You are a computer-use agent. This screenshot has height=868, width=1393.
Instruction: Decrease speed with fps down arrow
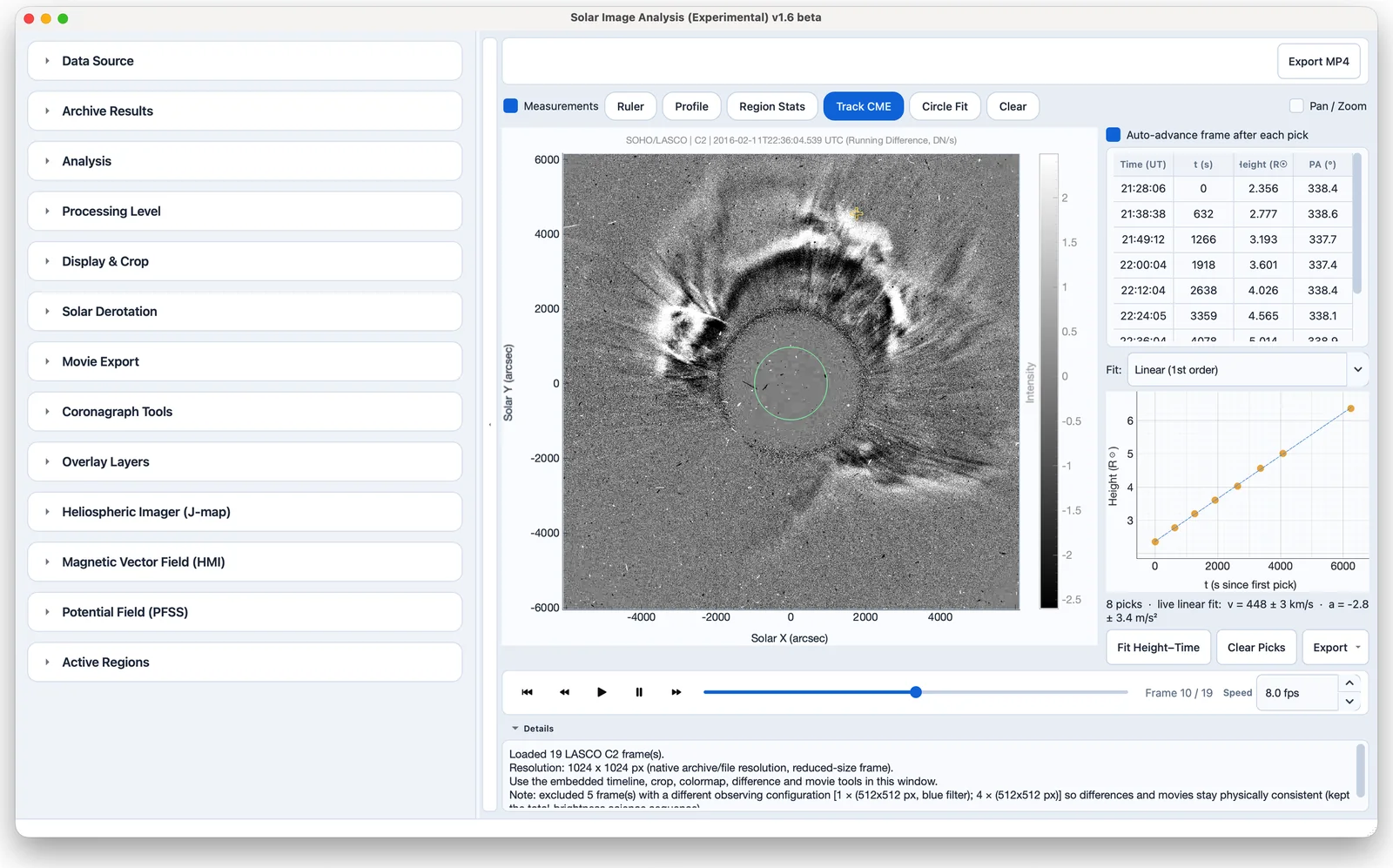pyautogui.click(x=1349, y=702)
